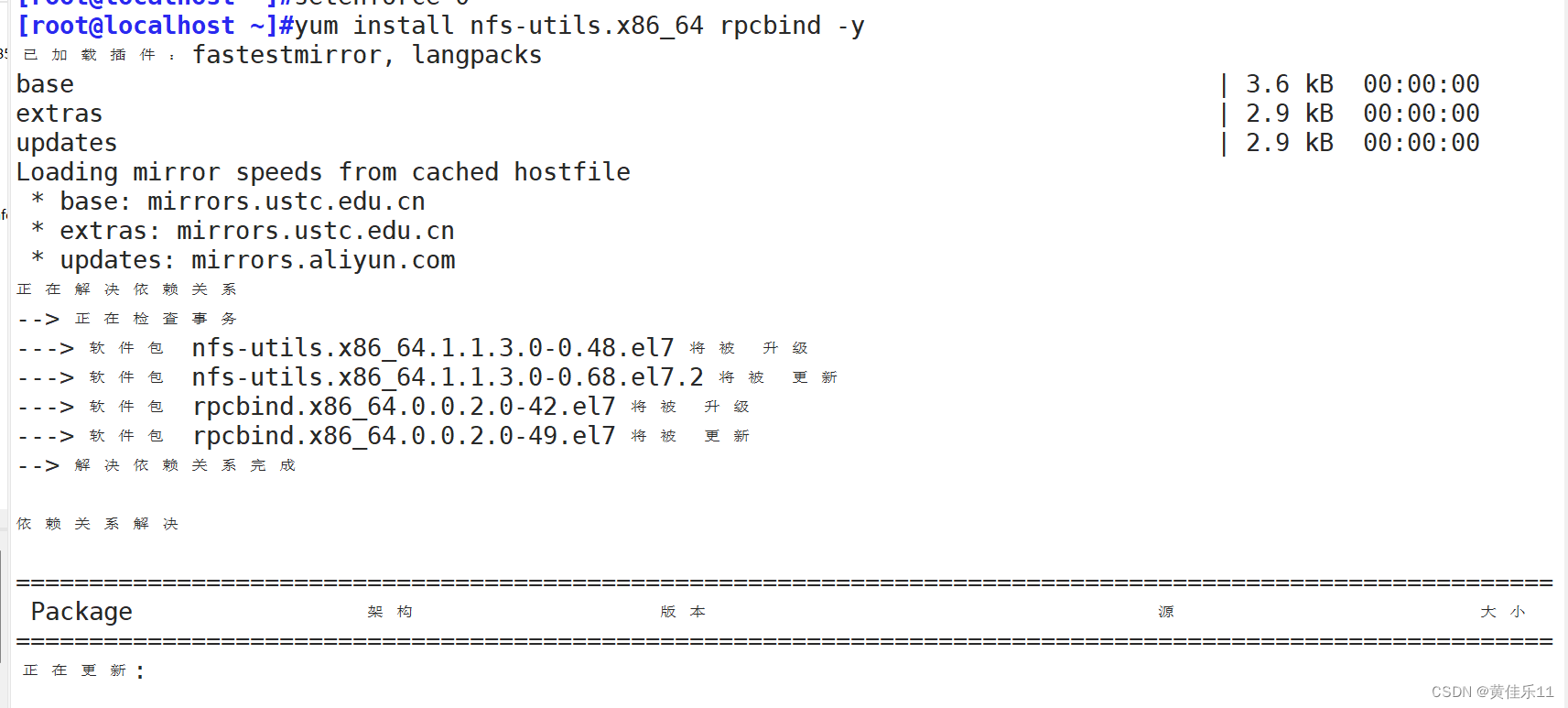
Task: Select the nfs-utils 0.68.el7.2 package line
Action: pos(447,377)
